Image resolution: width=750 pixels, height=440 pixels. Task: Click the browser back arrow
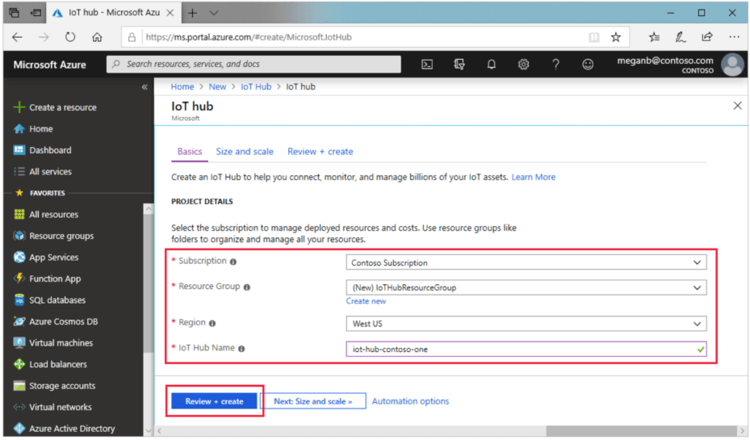pos(17,37)
